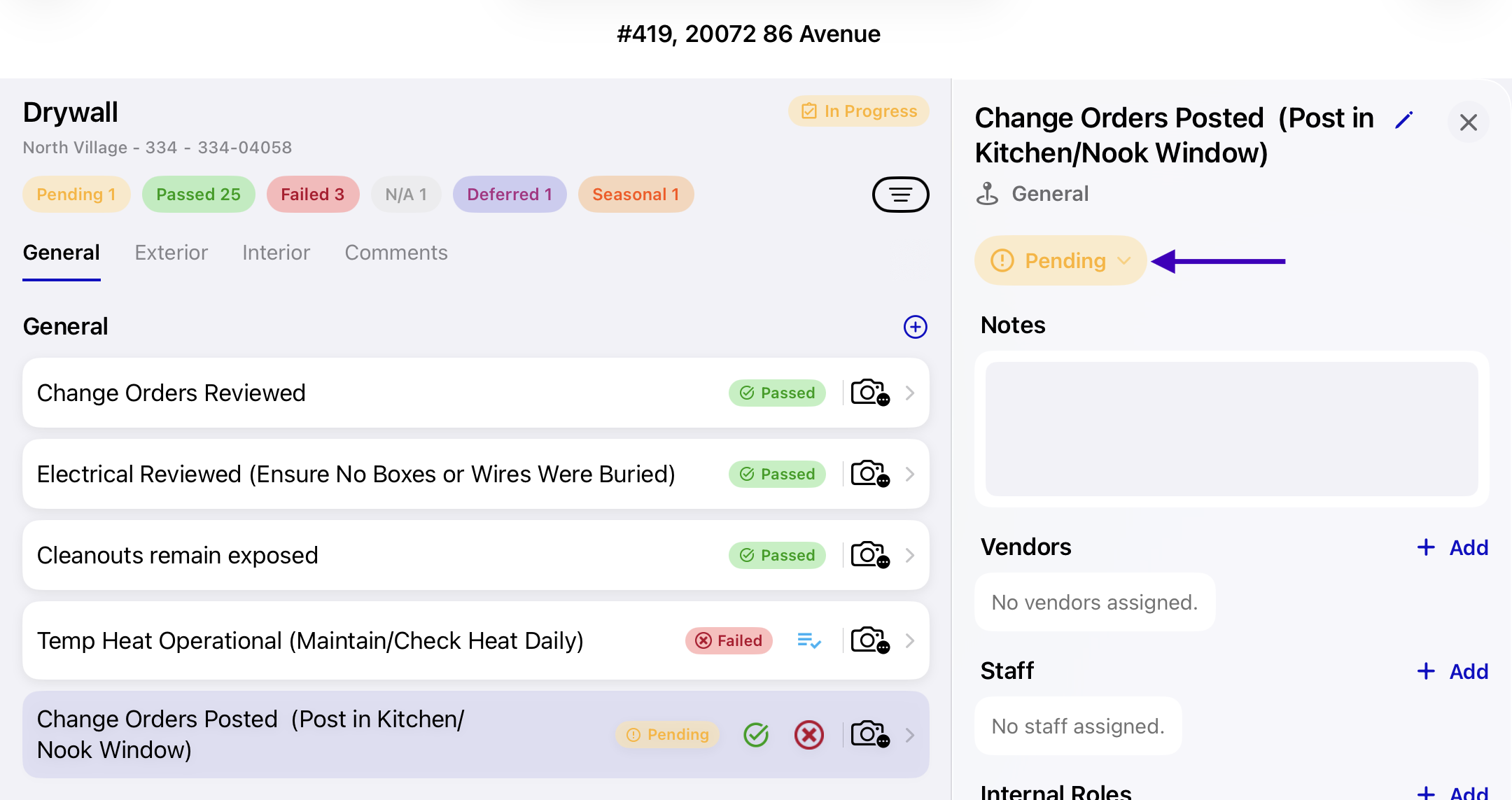Expand Change Orders Reviewed row chevron
This screenshot has height=800, width=1512.
point(910,393)
